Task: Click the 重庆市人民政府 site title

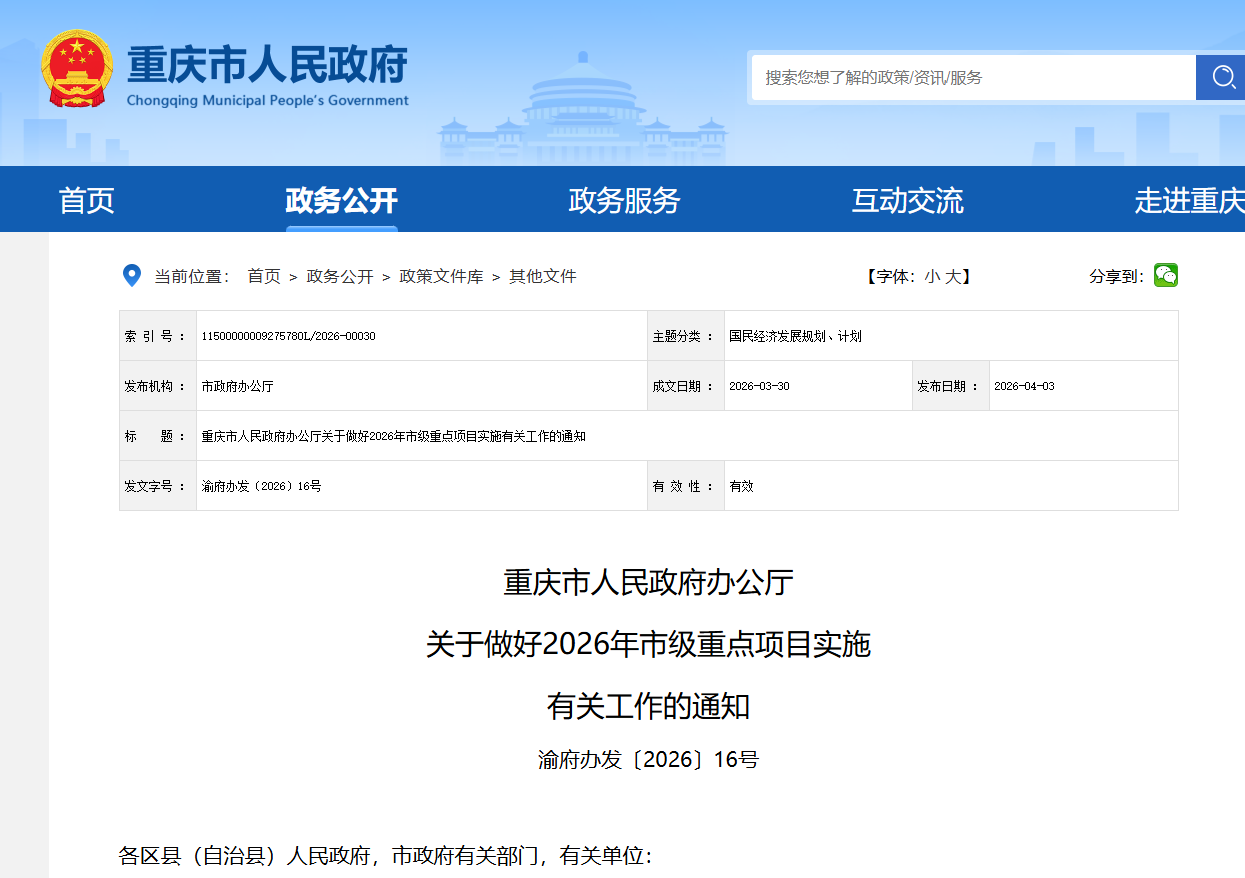Action: pyautogui.click(x=267, y=65)
